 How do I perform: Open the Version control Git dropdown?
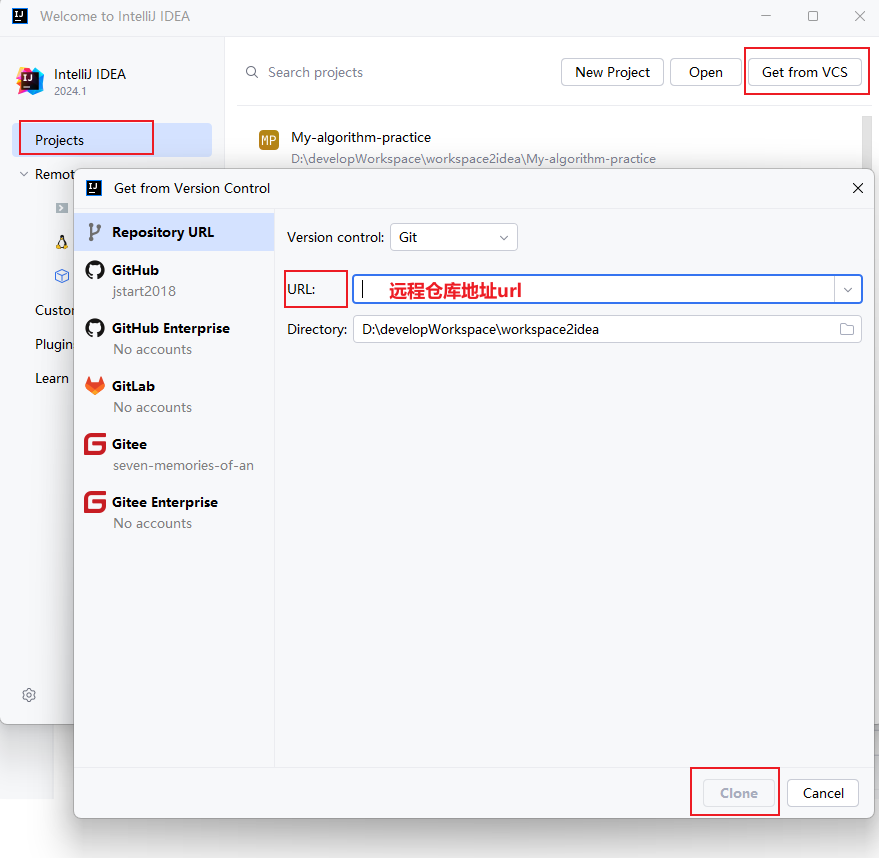[454, 237]
